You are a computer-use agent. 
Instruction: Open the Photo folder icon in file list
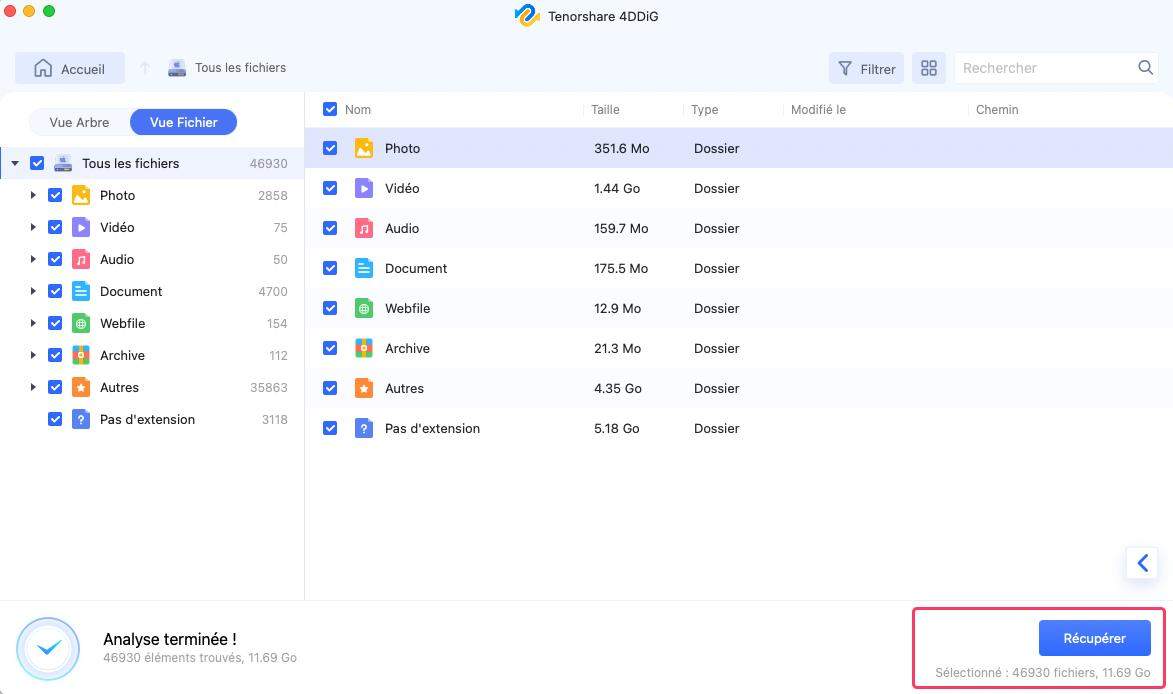[x=365, y=148]
